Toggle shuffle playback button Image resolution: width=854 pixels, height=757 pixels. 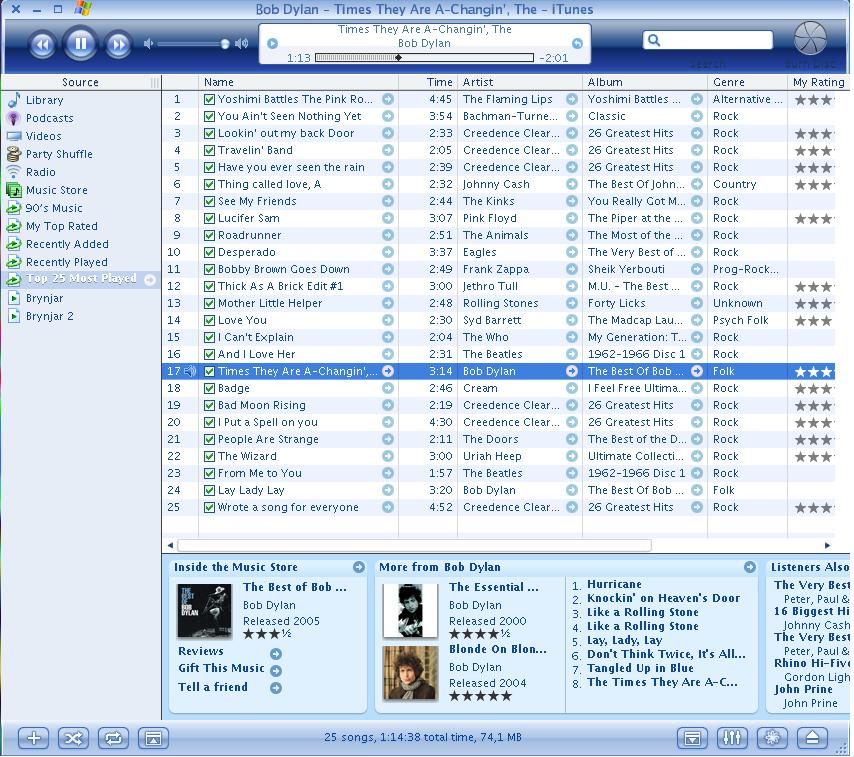(x=74, y=738)
